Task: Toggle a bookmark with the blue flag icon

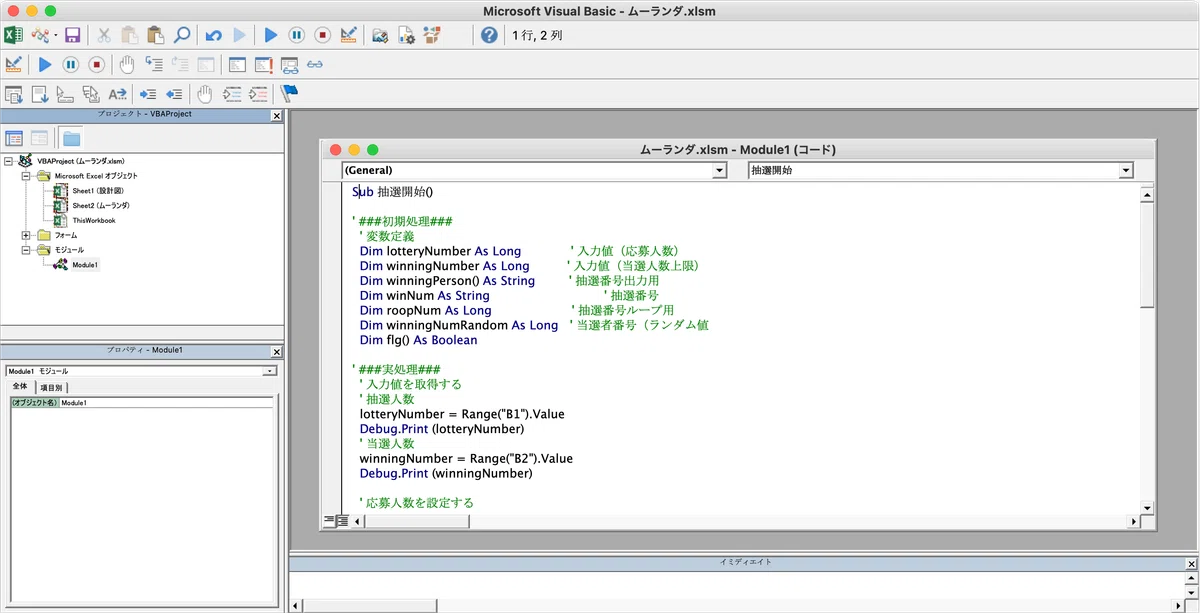Action: (x=289, y=94)
